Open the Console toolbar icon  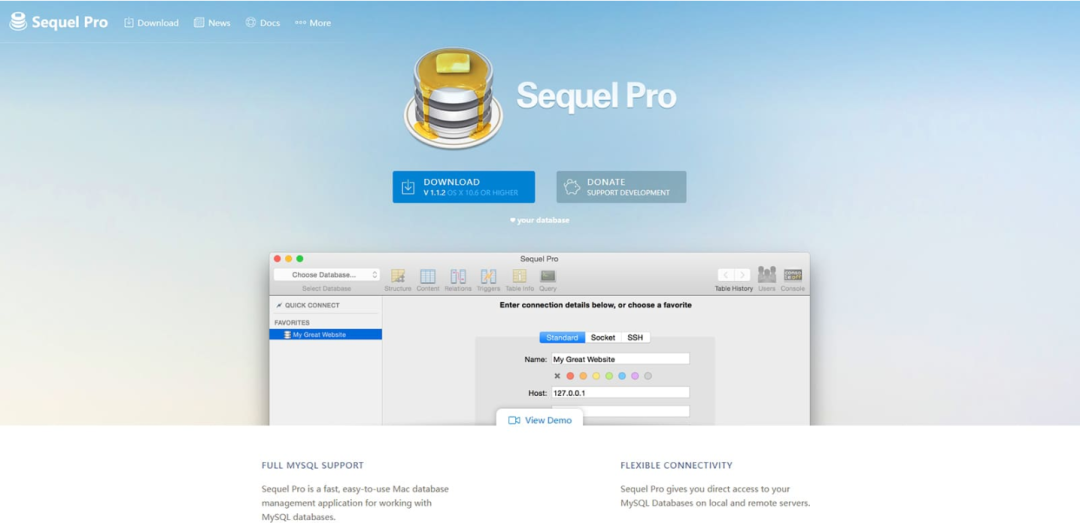click(793, 275)
